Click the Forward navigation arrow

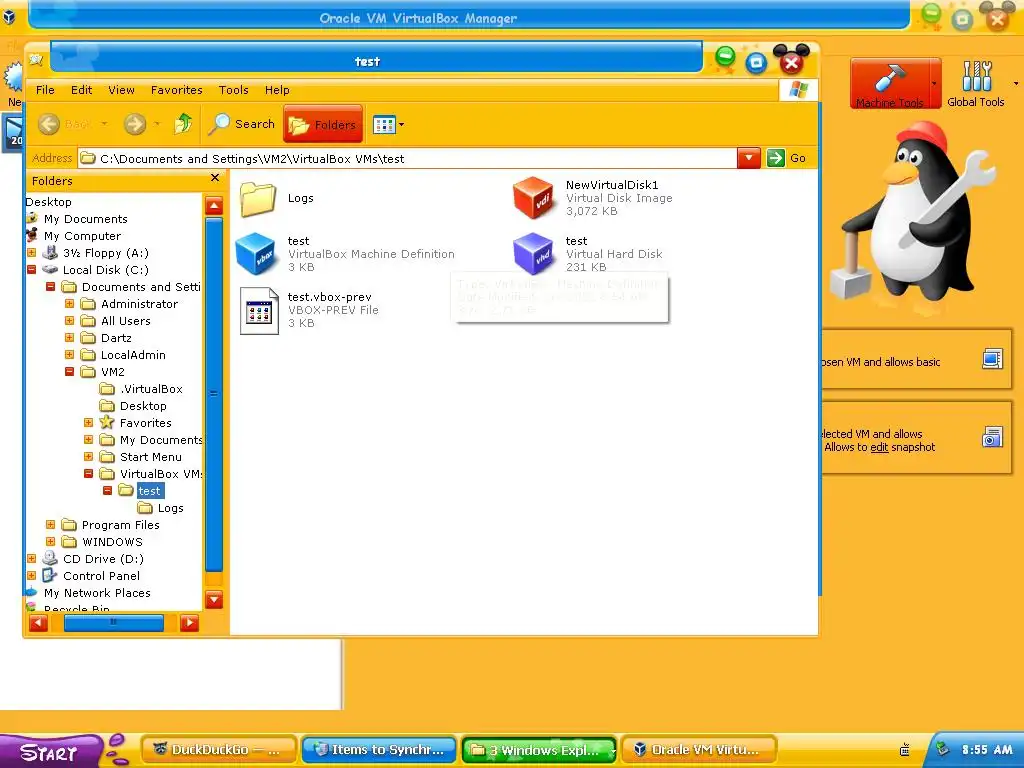point(135,124)
